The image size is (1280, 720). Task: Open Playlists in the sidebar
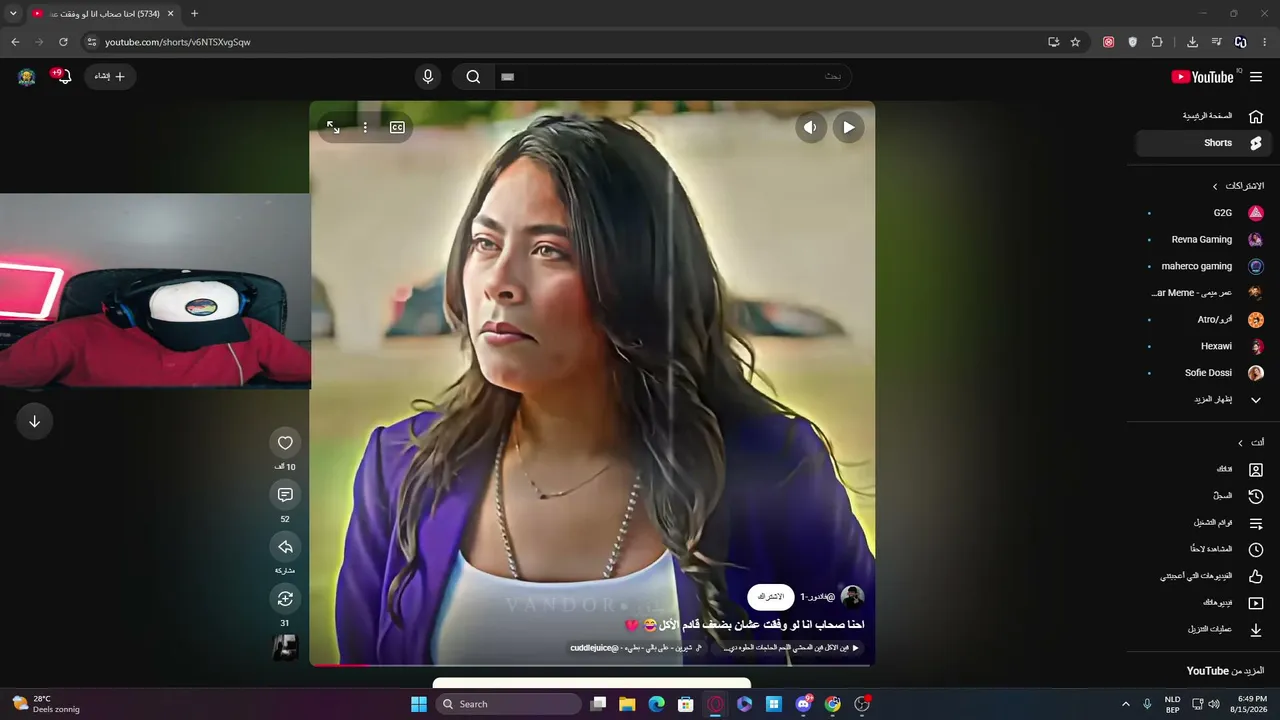[x=1201, y=523]
